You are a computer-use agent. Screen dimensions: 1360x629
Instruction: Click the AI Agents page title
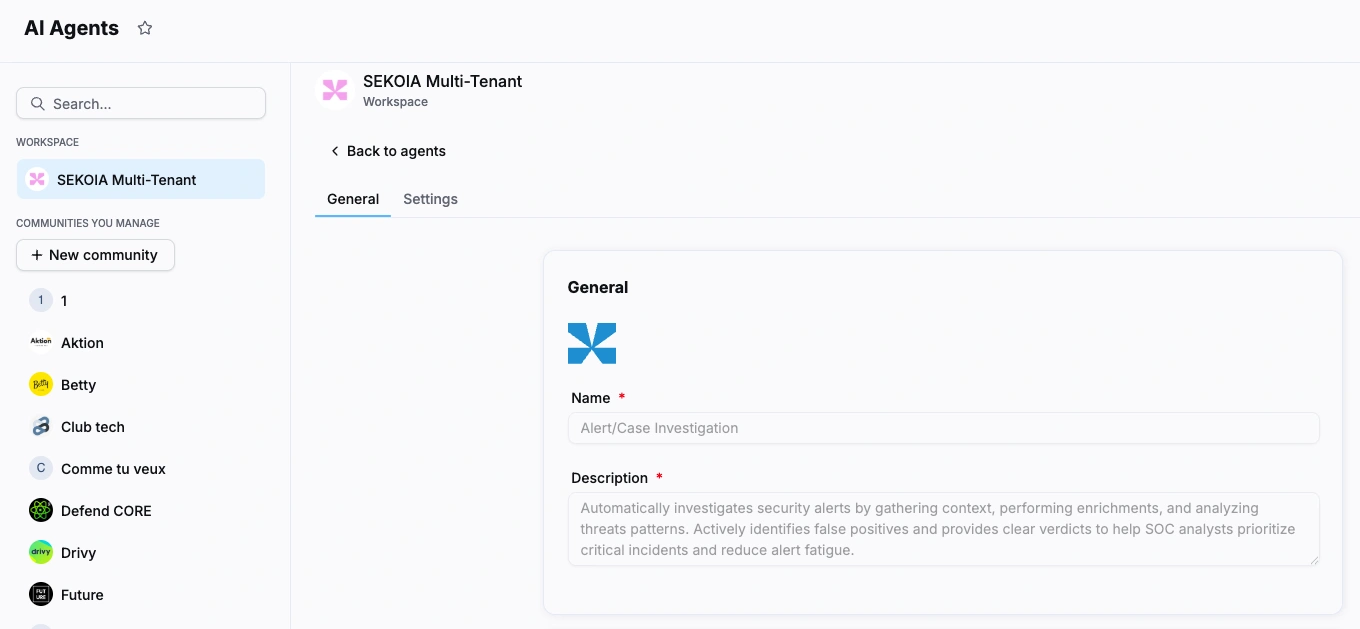tap(71, 28)
